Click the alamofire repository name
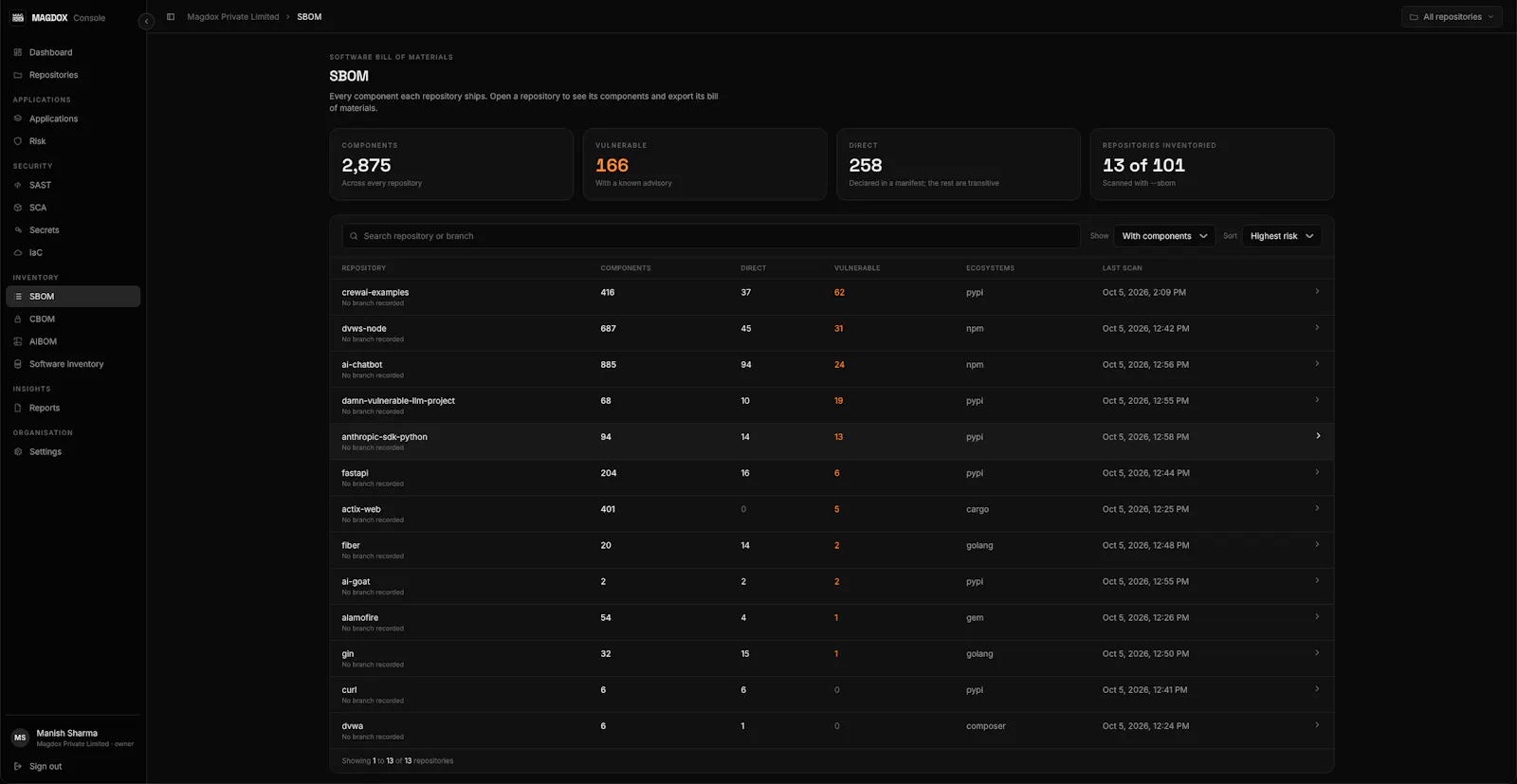 pyautogui.click(x=360, y=618)
